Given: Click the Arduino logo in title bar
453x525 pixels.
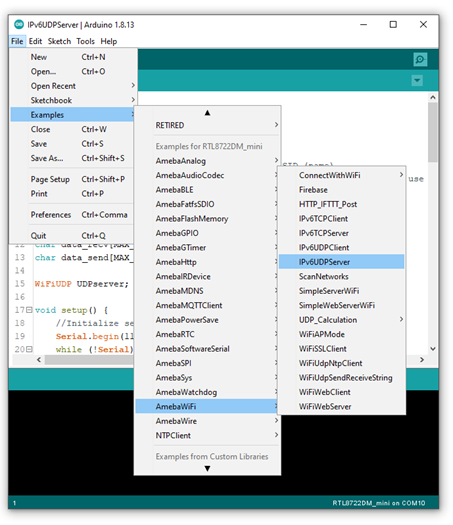Looking at the screenshot, I should pyautogui.click(x=19, y=24).
